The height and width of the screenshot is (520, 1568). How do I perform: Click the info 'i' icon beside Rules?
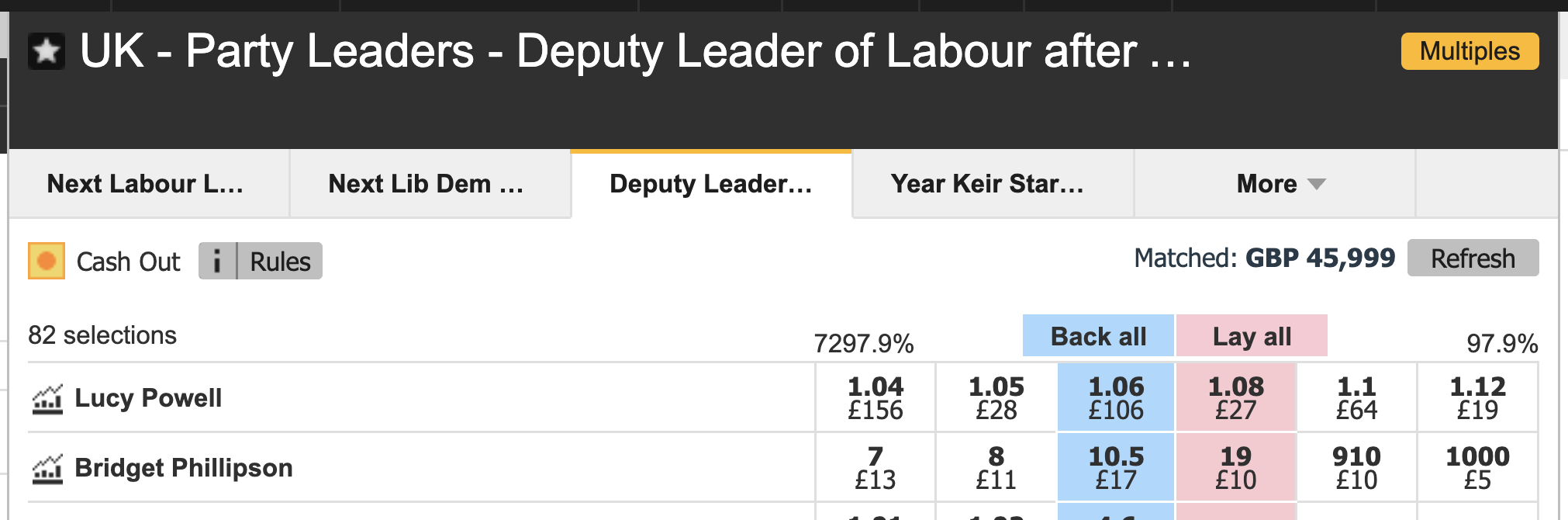217,261
